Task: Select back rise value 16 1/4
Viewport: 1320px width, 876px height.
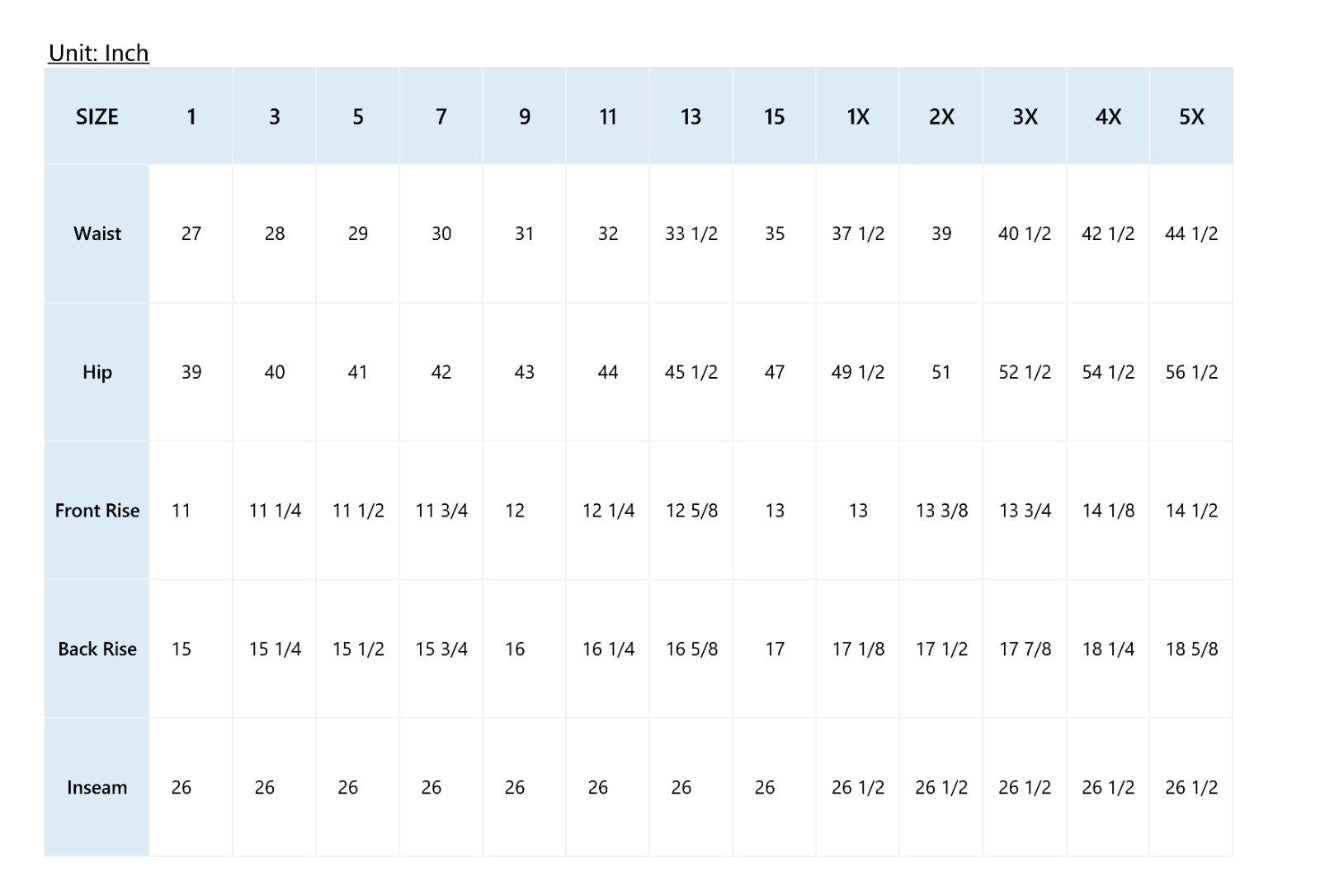Action: (x=608, y=649)
